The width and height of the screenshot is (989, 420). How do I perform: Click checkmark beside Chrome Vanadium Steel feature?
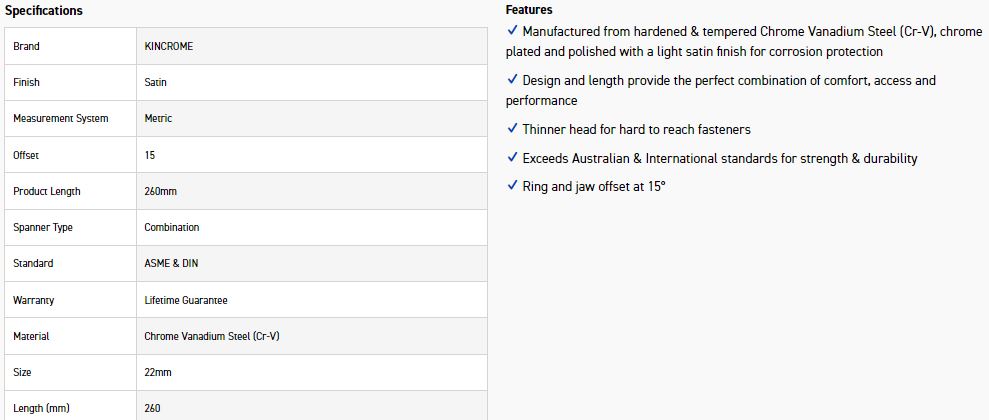(x=512, y=31)
